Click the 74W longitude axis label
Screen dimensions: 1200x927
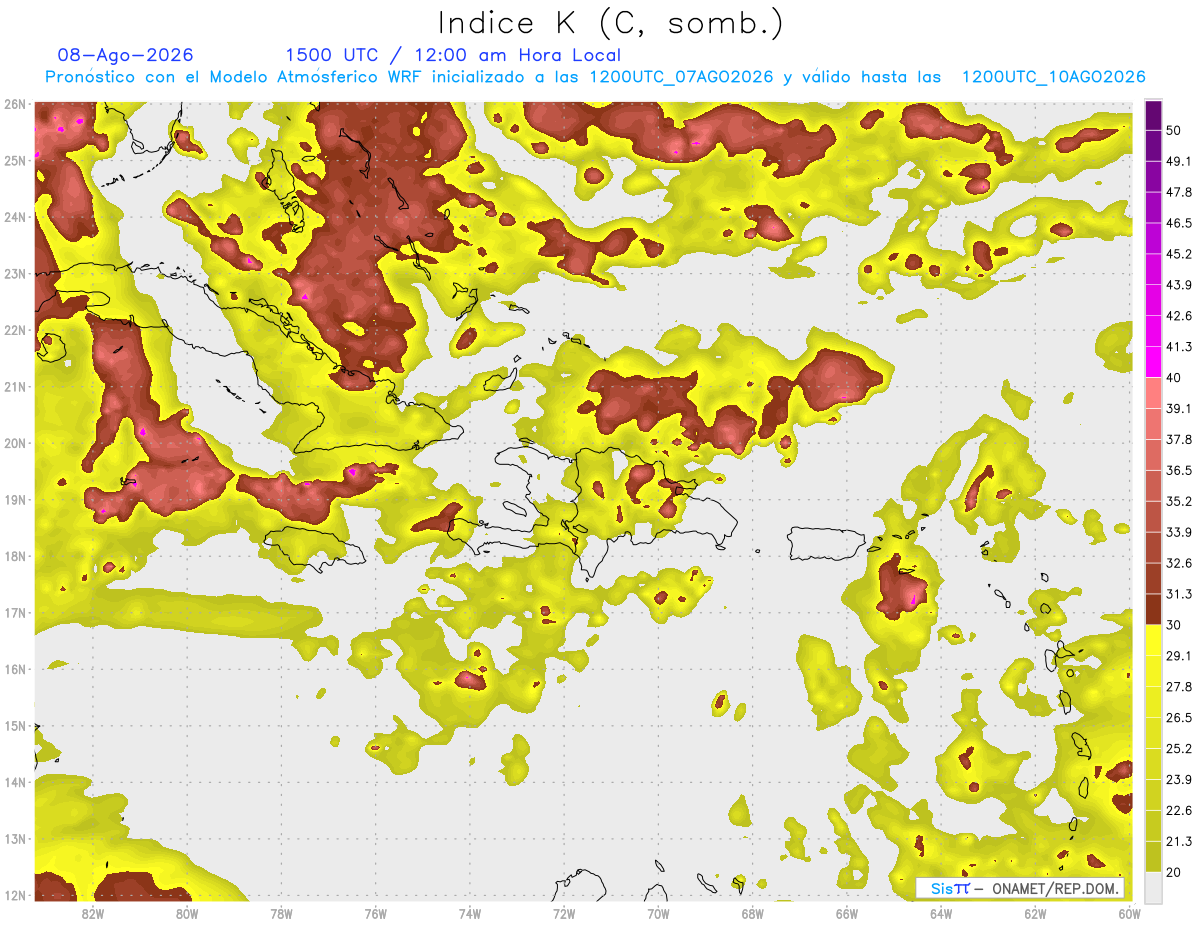tap(469, 913)
